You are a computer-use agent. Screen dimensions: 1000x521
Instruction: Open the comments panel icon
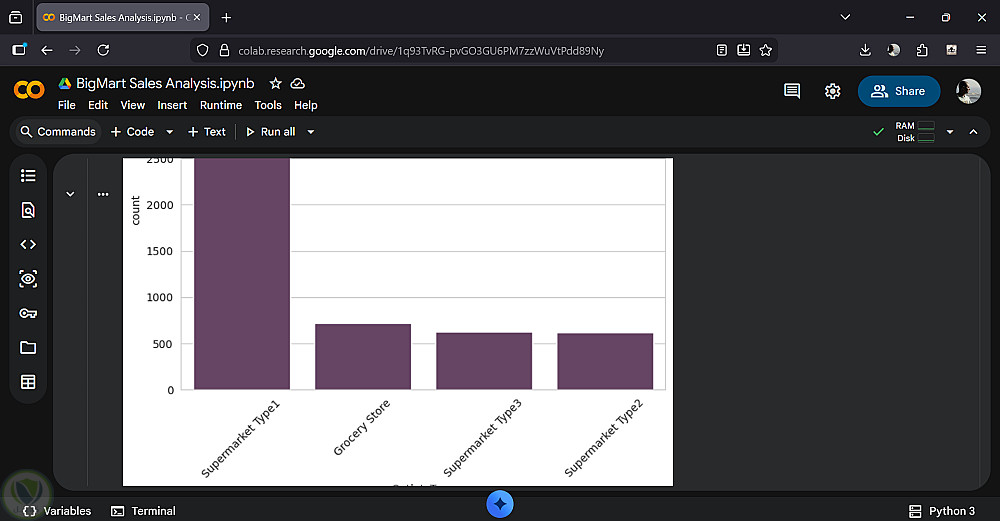[x=792, y=91]
